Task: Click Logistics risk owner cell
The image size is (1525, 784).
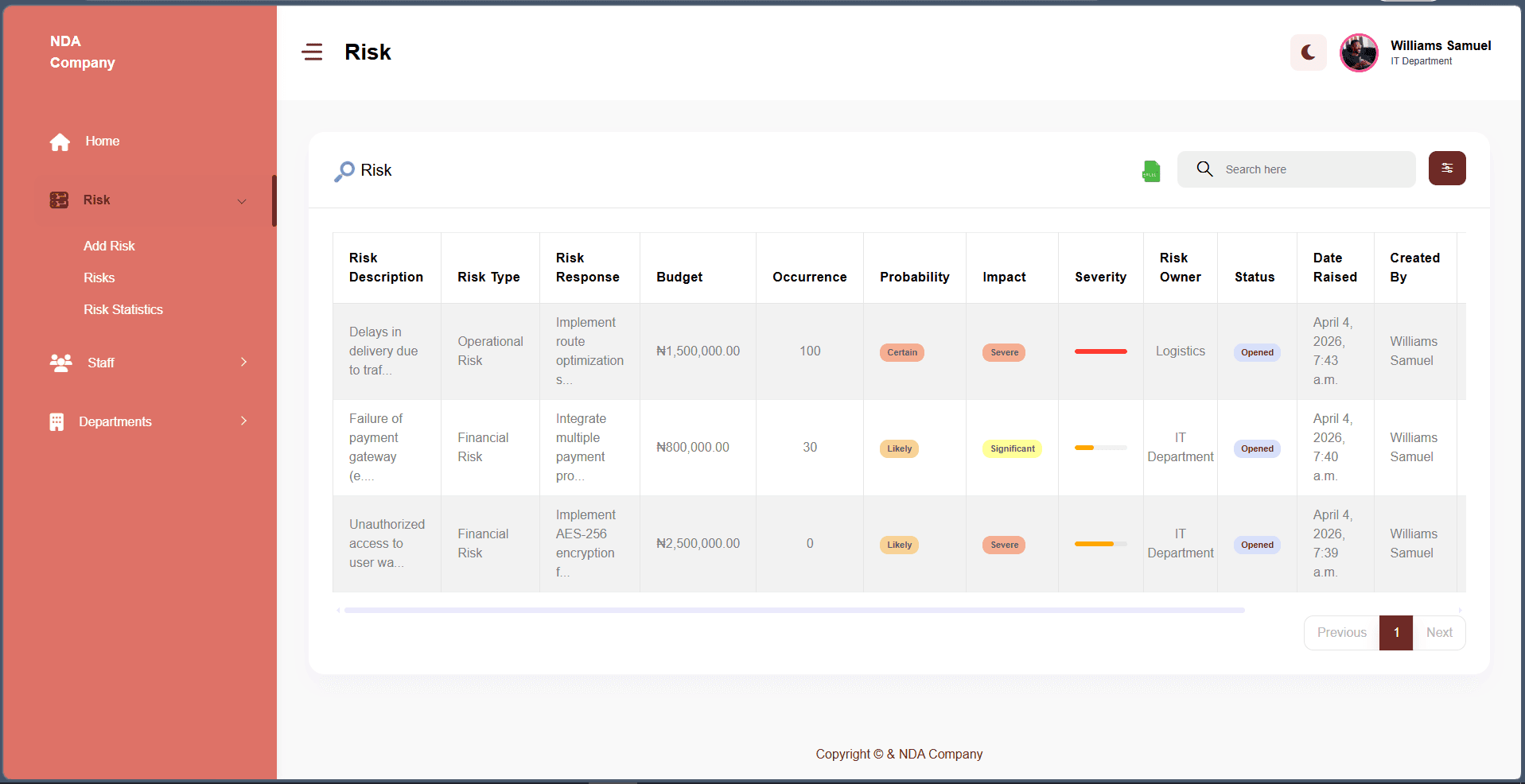Action: click(x=1180, y=351)
